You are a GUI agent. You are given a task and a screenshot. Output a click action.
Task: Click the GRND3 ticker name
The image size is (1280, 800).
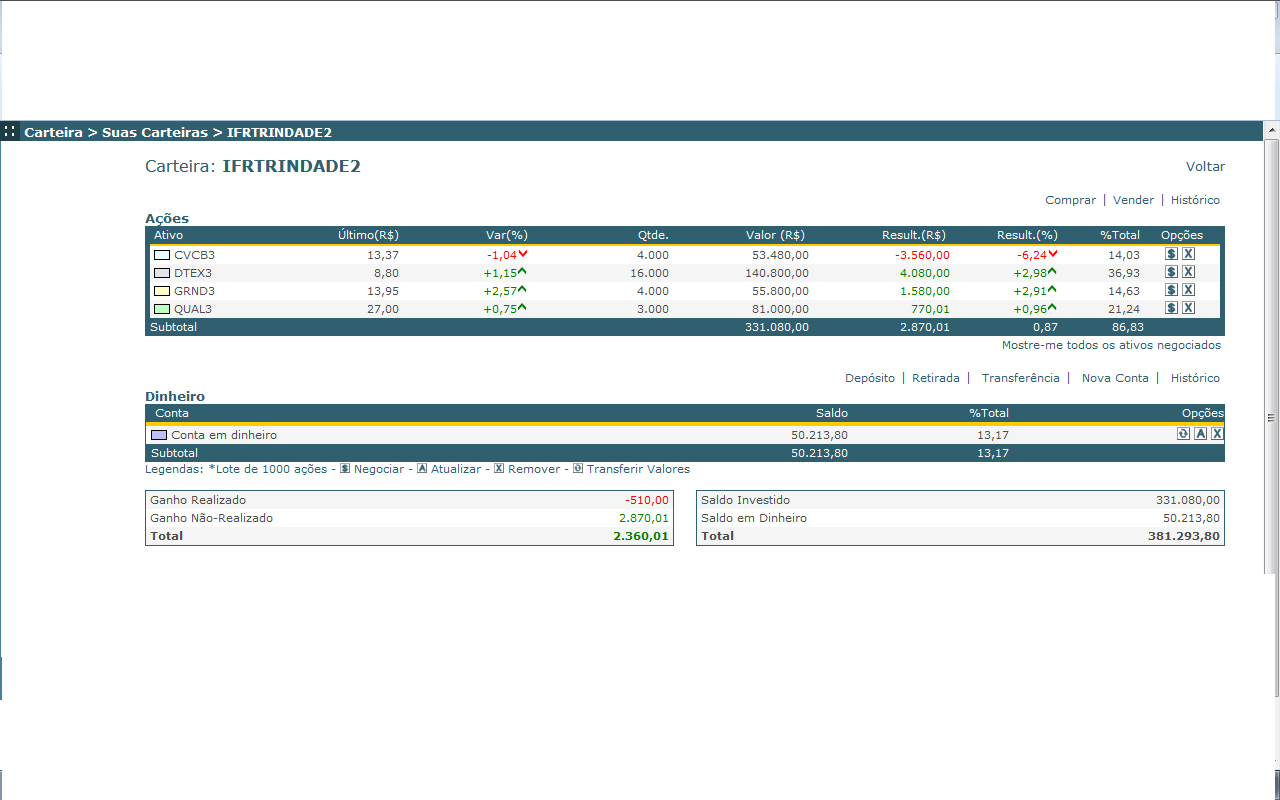pos(194,291)
